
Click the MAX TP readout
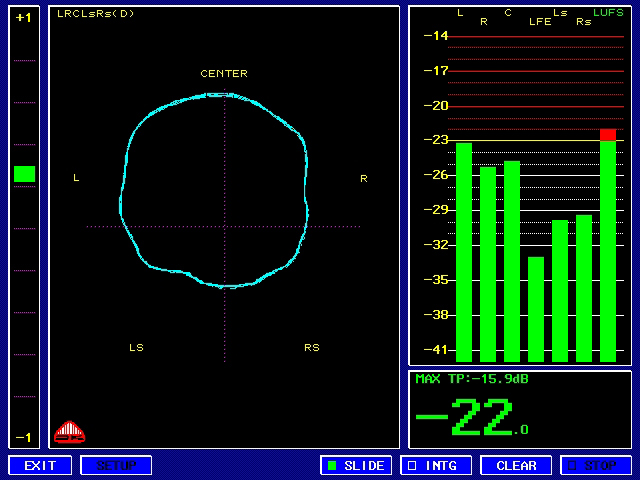click(471, 379)
